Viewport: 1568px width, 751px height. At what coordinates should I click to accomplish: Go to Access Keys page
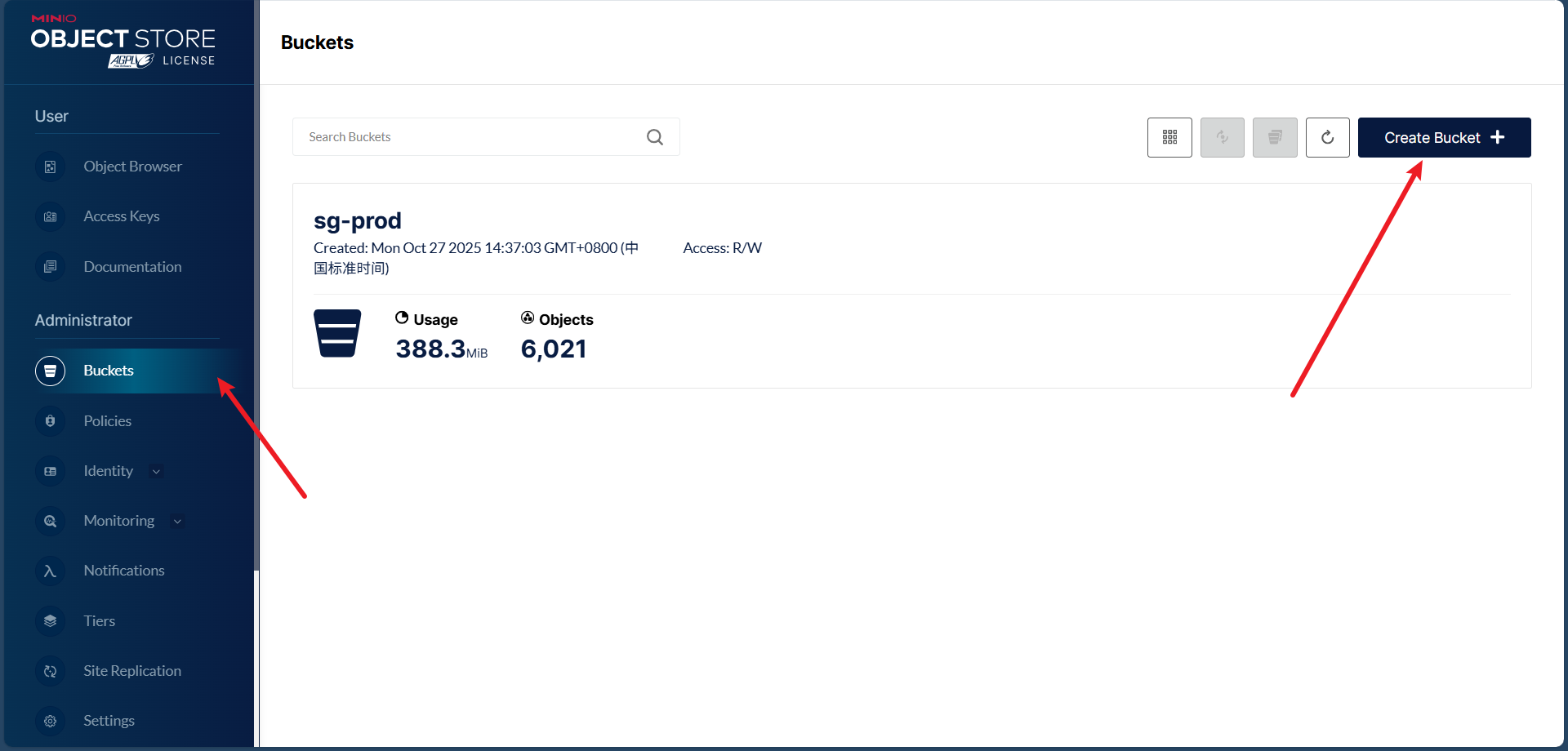tap(122, 216)
